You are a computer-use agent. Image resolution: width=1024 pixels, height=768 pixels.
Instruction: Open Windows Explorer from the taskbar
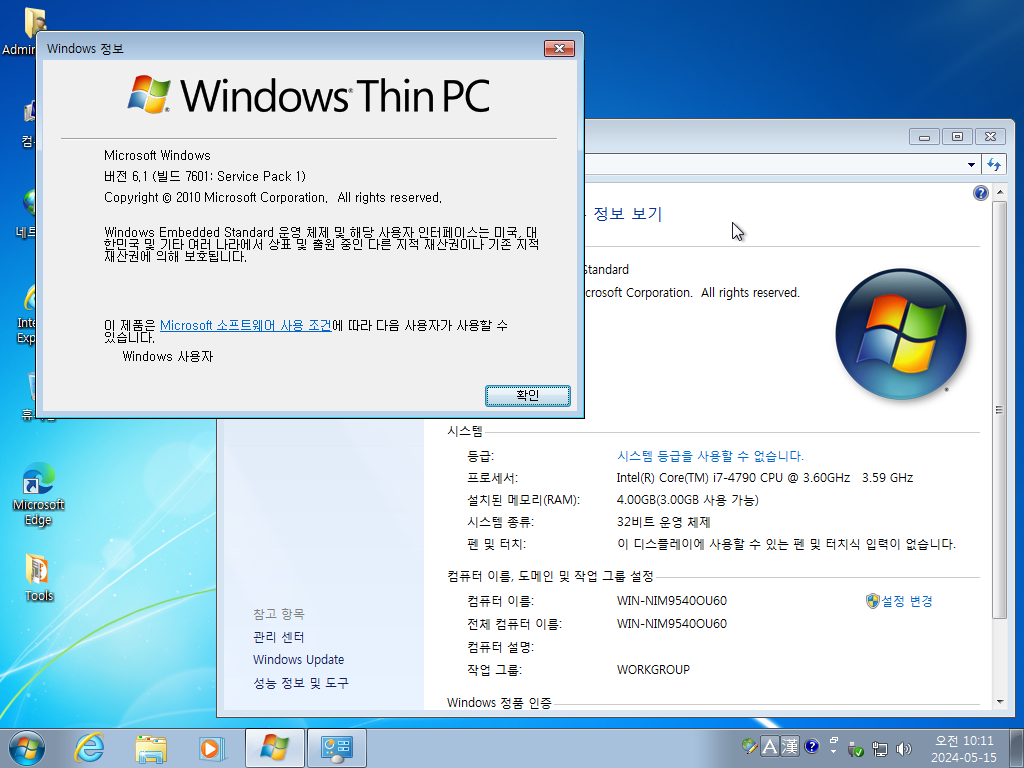tap(151, 748)
